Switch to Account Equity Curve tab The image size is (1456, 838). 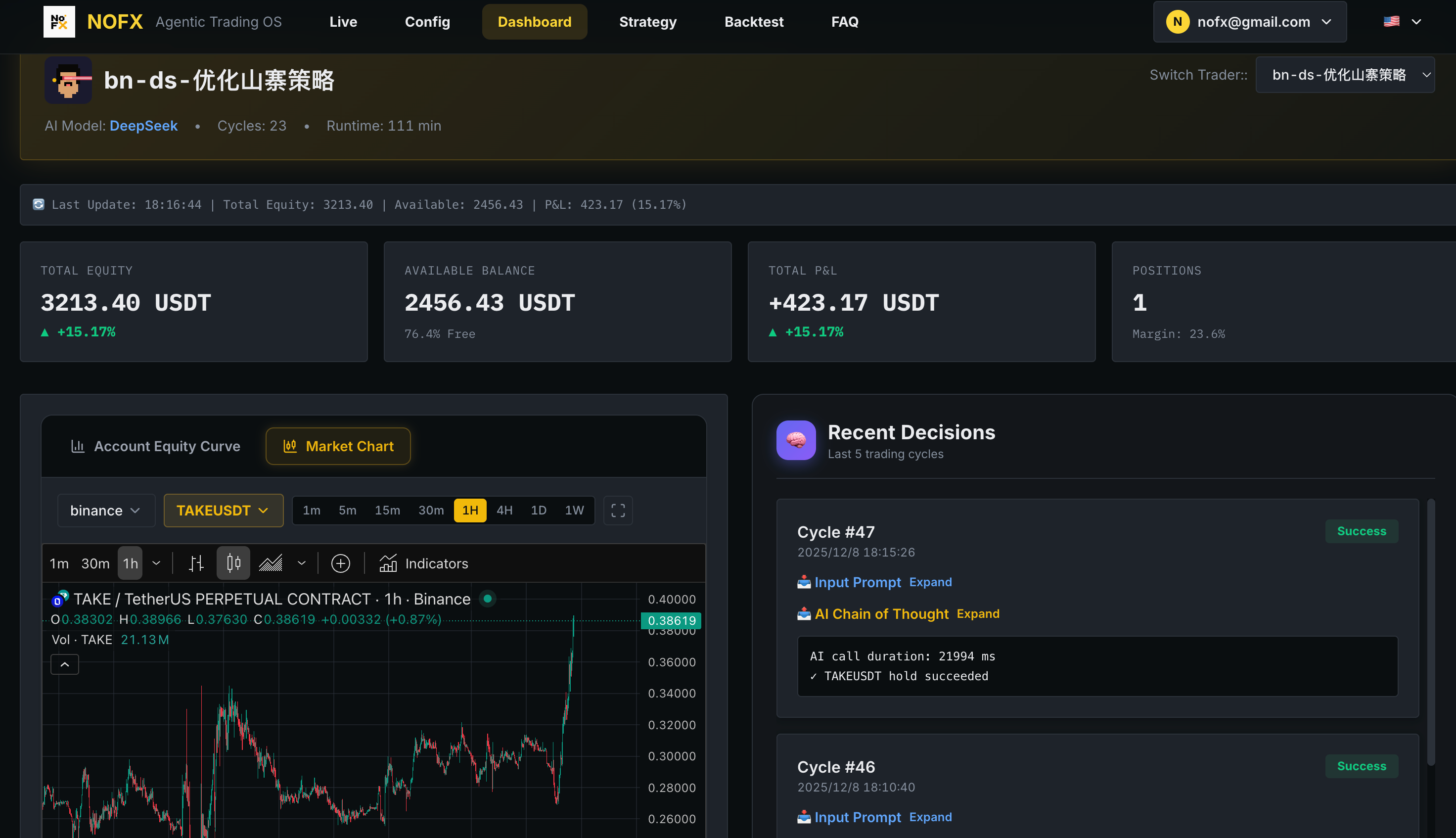coord(155,446)
